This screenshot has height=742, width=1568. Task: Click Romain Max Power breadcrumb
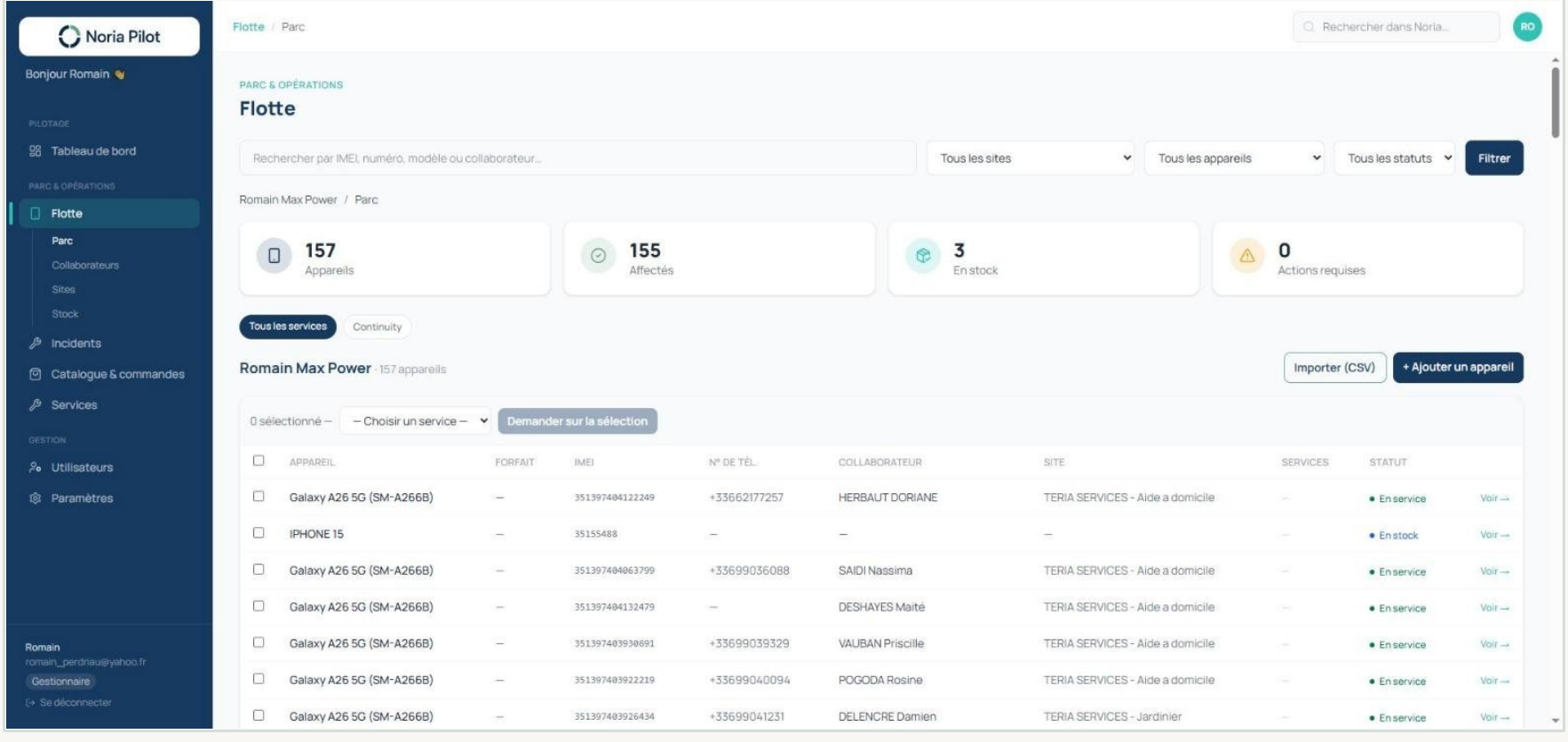288,200
